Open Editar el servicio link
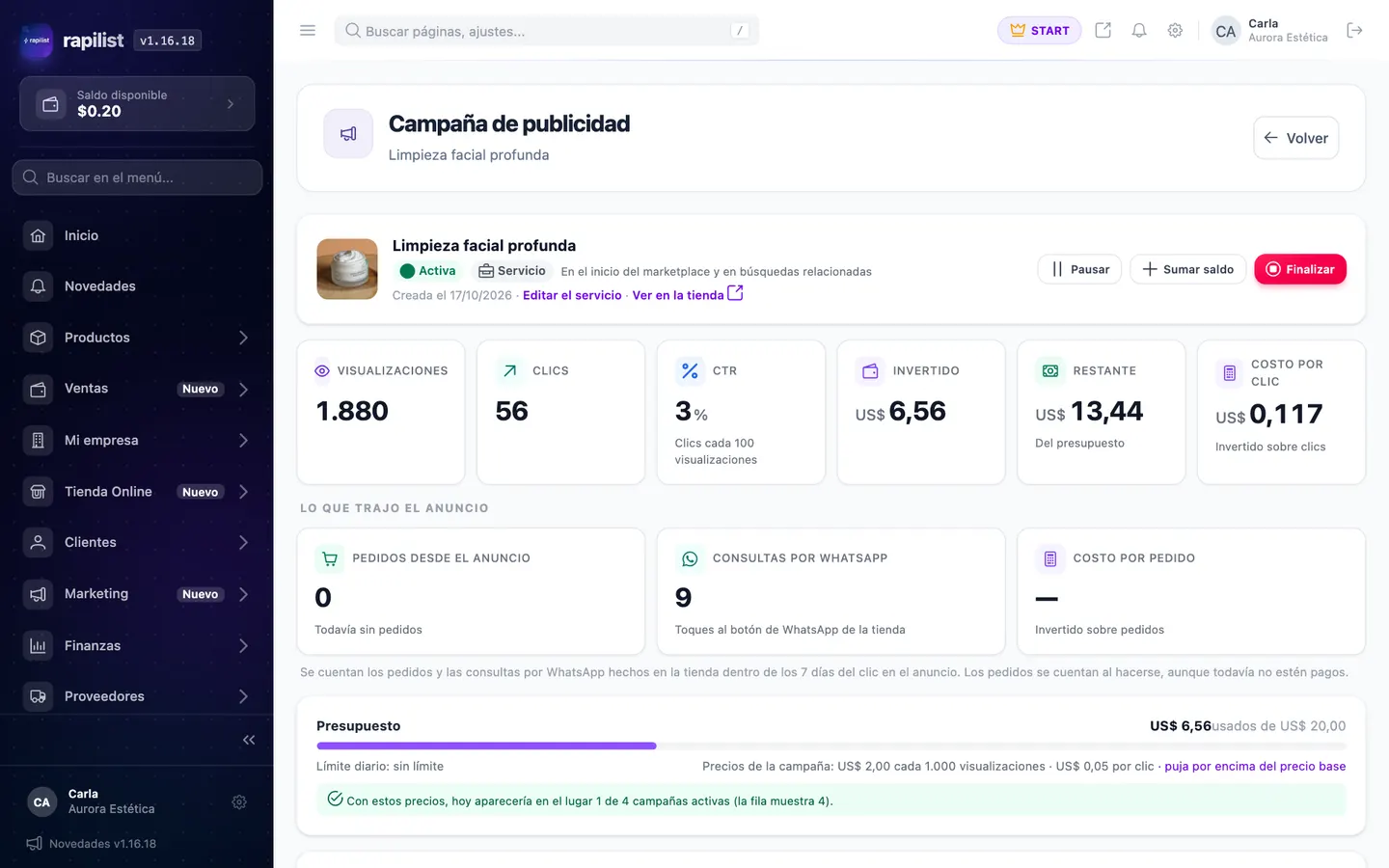This screenshot has height=868, width=1389. 572,295
